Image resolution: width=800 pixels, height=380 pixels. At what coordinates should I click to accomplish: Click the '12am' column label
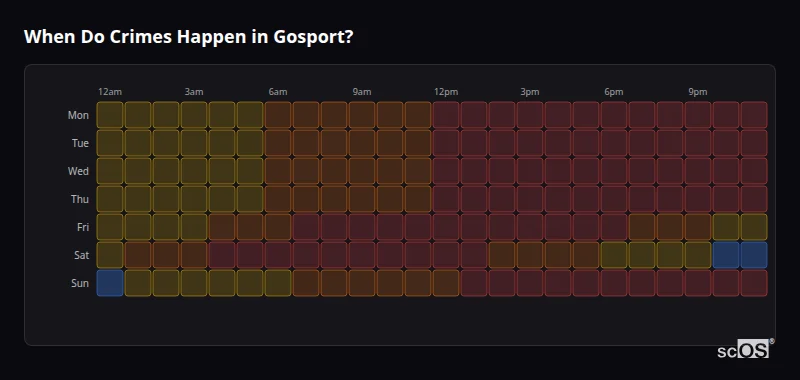point(110,92)
